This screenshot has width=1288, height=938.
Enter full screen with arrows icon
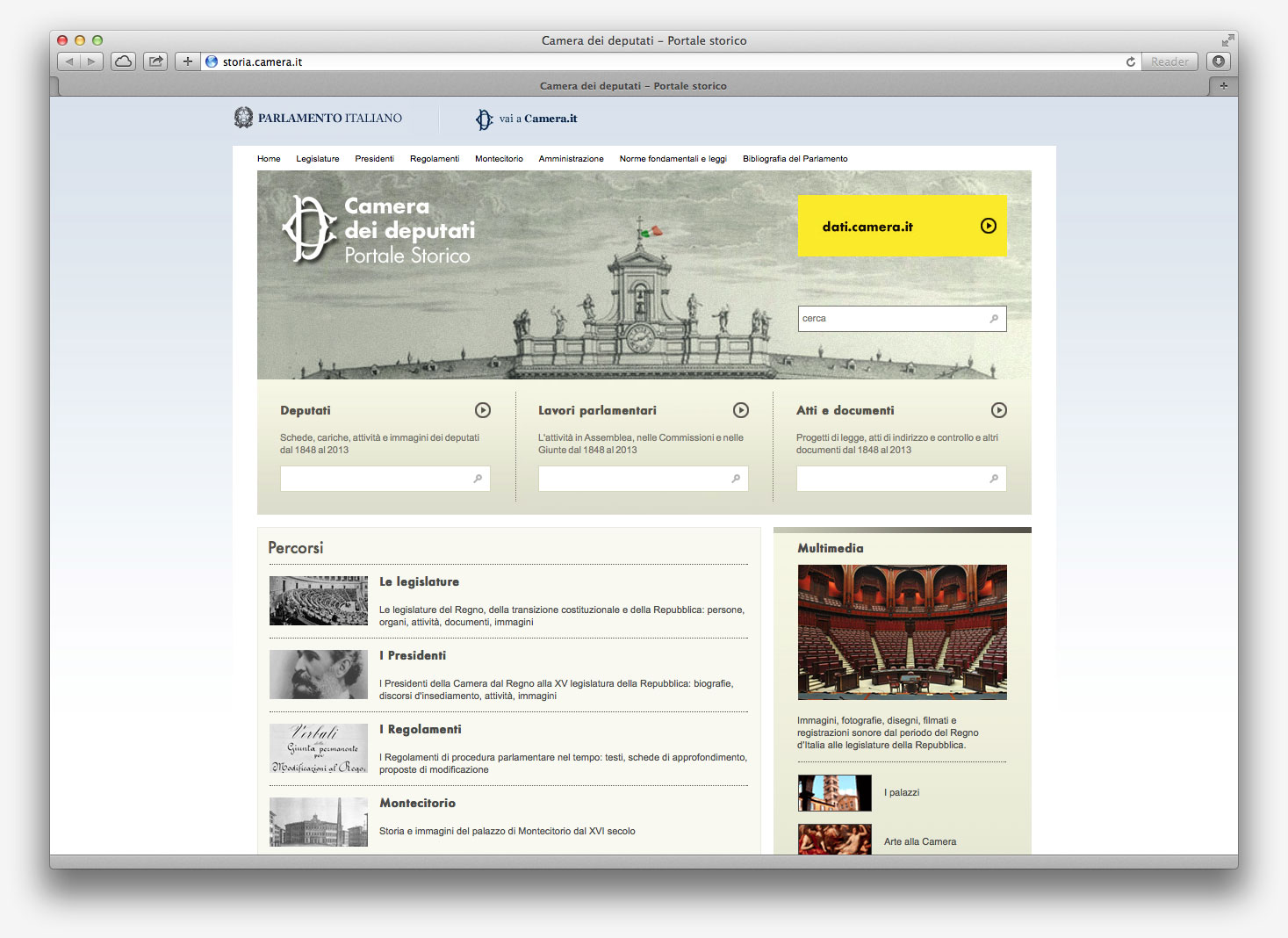(1227, 40)
